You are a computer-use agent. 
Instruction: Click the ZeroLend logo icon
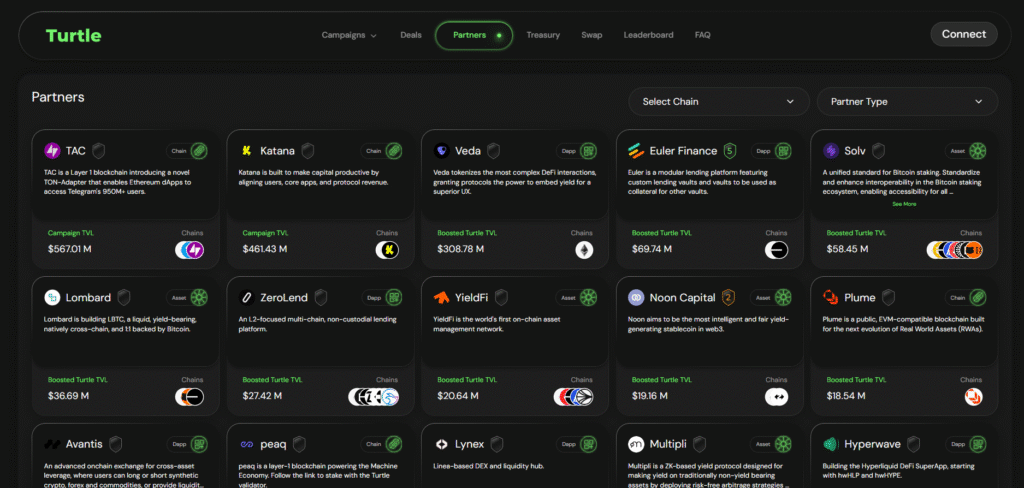click(247, 298)
